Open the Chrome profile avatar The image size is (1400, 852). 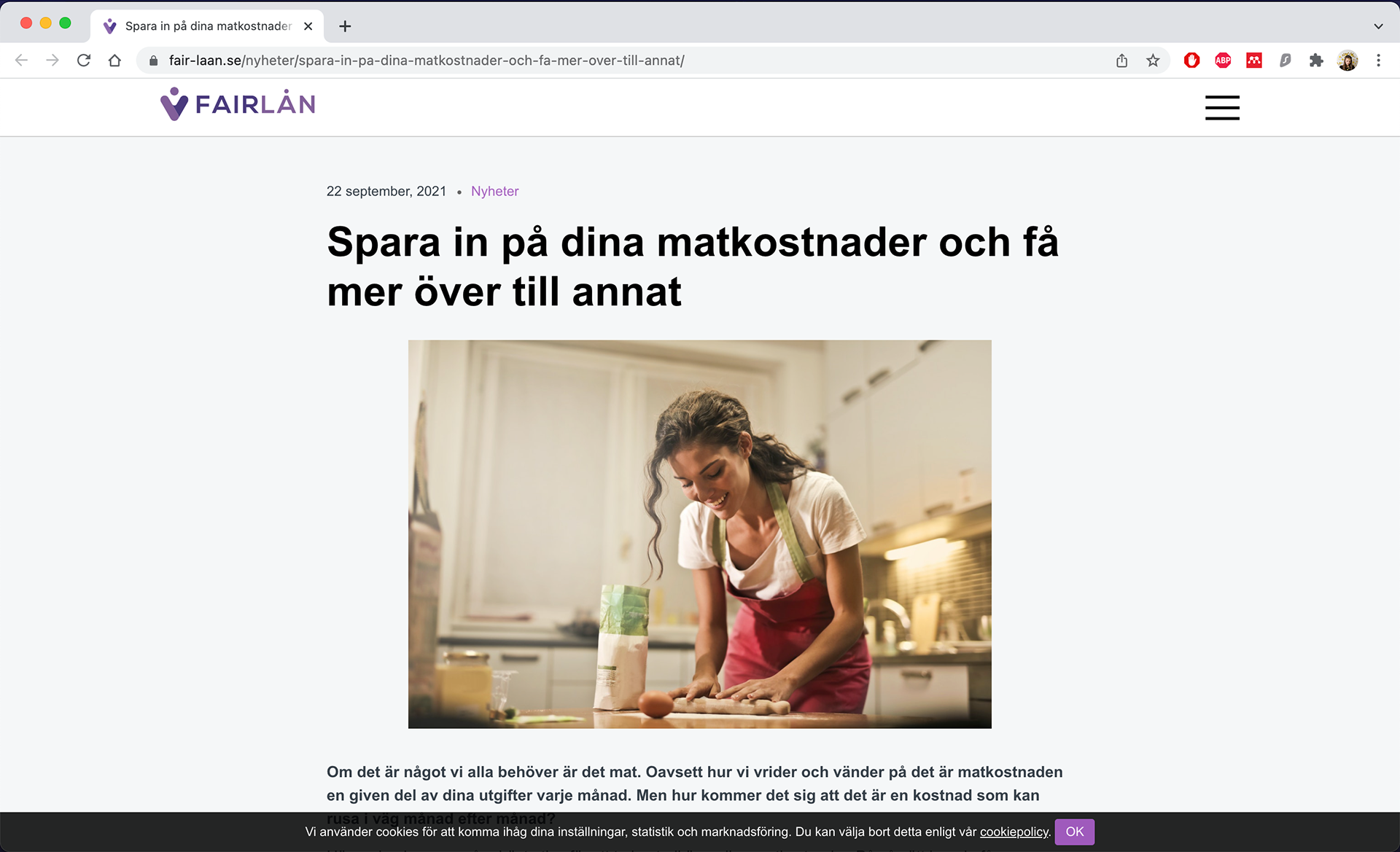pyautogui.click(x=1347, y=60)
